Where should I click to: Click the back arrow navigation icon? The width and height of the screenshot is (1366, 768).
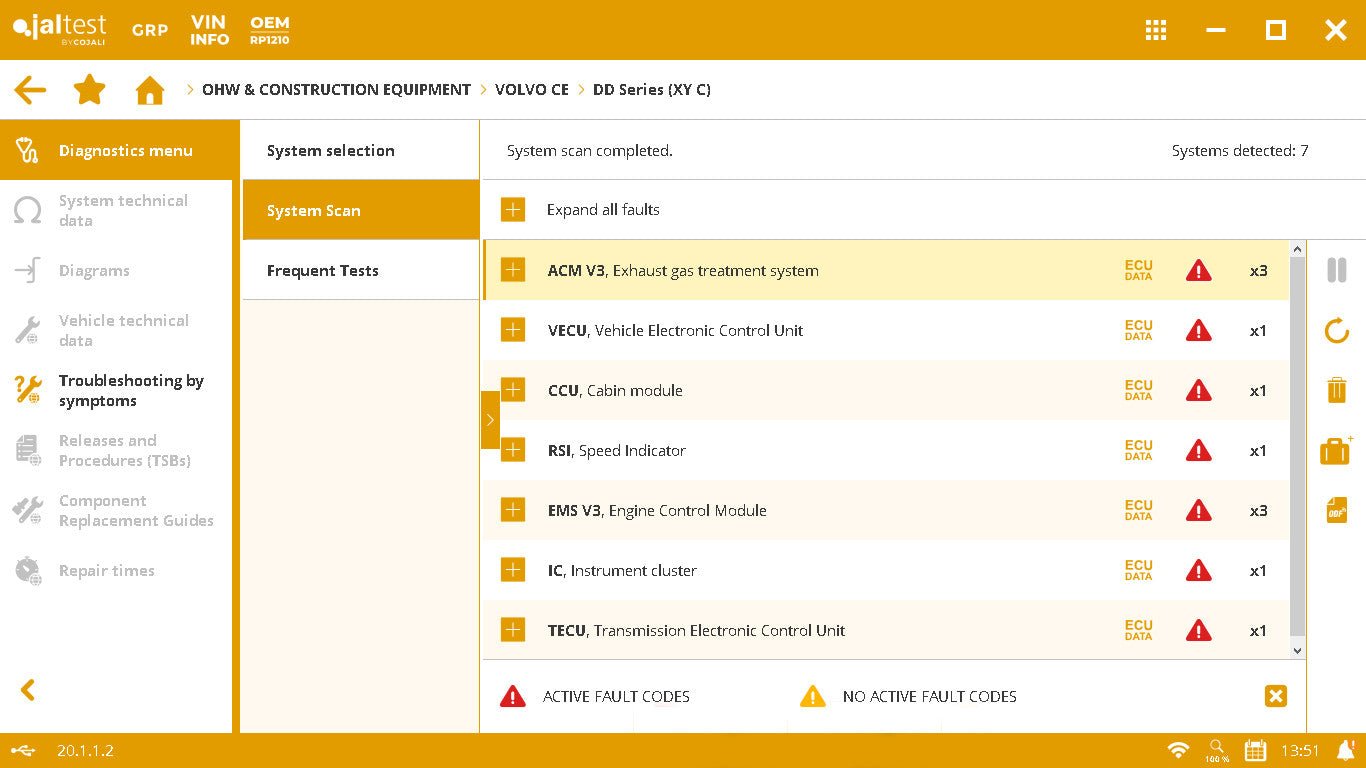(x=30, y=90)
